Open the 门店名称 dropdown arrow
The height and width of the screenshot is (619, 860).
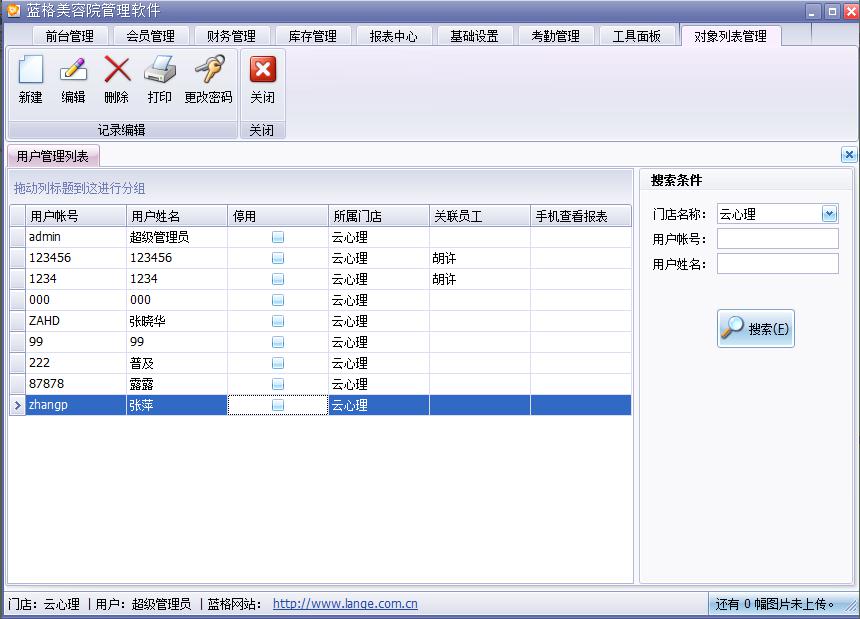829,213
